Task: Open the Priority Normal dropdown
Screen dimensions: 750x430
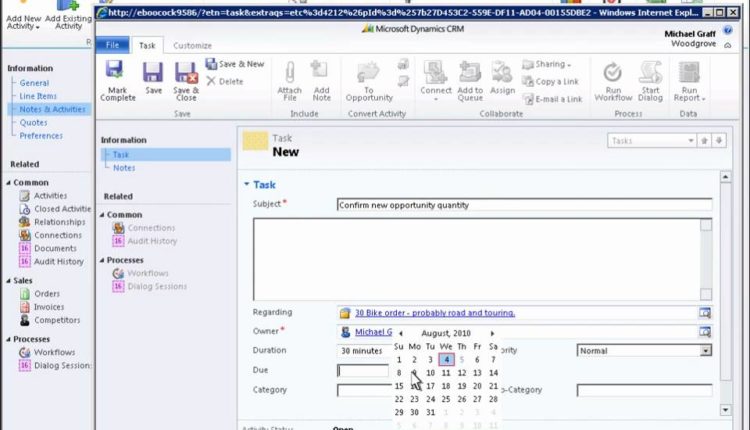Action: [x=705, y=351]
